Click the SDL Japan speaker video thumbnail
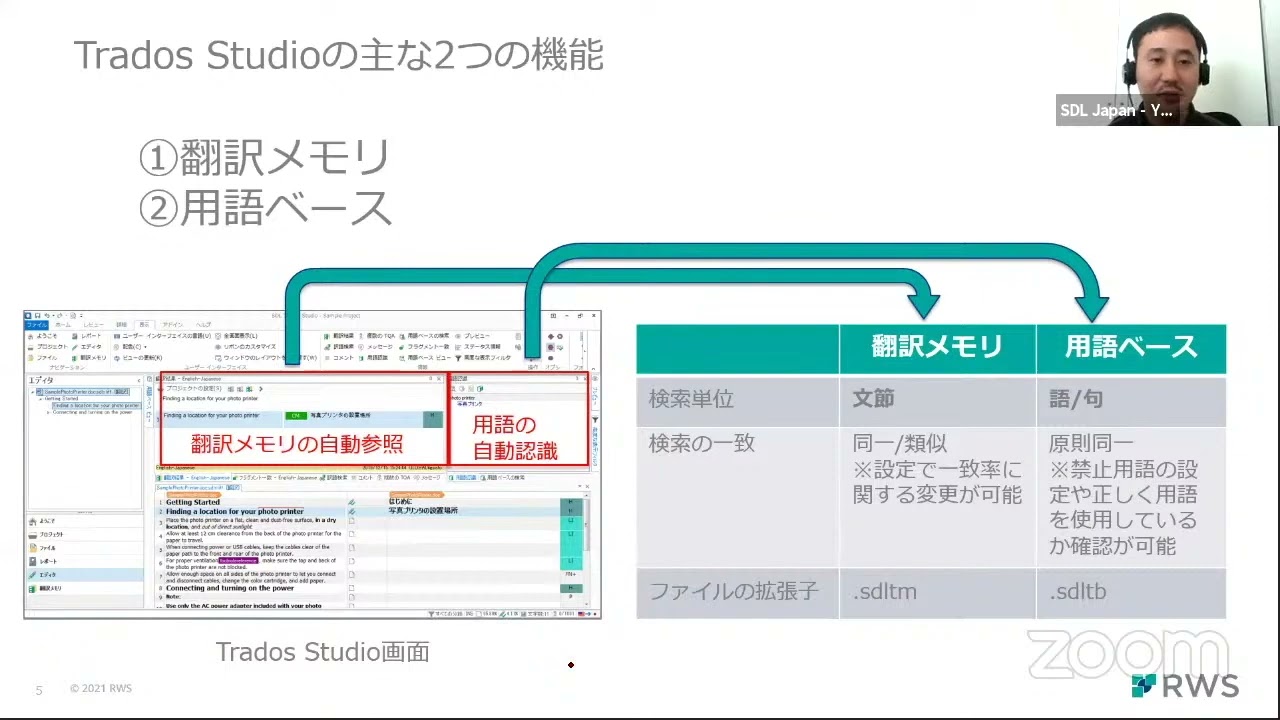Screen dimensions: 1280x720 pos(1168,63)
